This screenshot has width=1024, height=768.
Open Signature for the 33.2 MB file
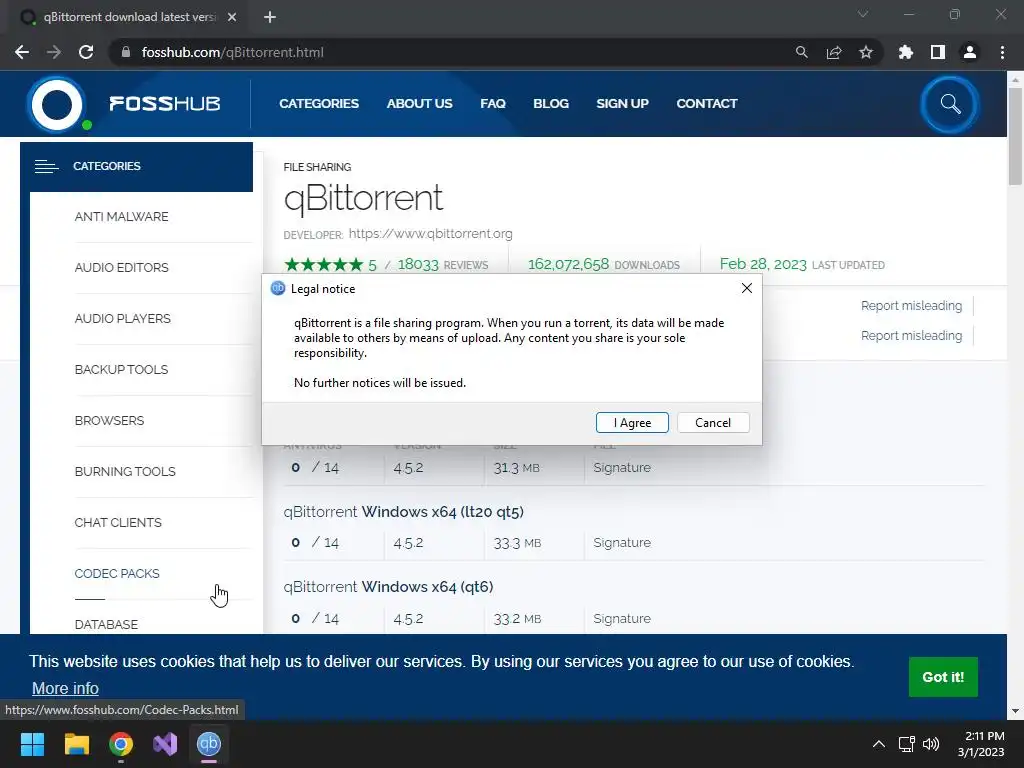(622, 618)
